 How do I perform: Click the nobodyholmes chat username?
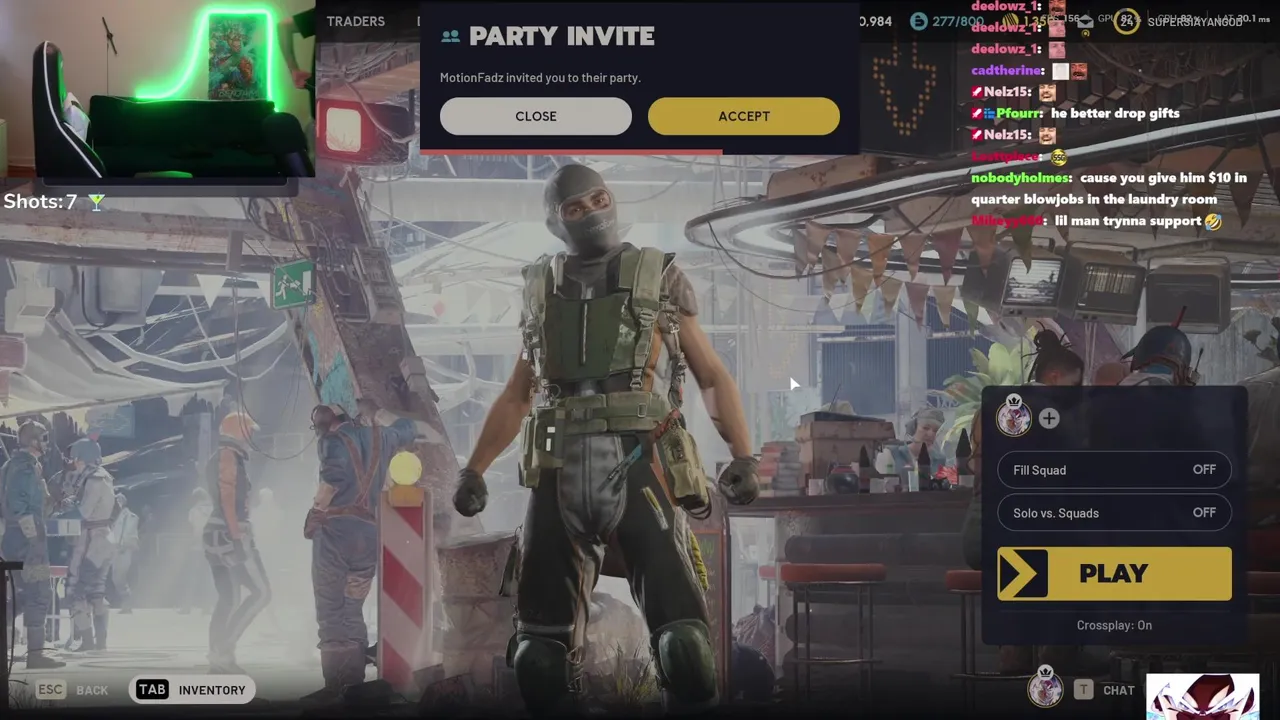[1021, 178]
